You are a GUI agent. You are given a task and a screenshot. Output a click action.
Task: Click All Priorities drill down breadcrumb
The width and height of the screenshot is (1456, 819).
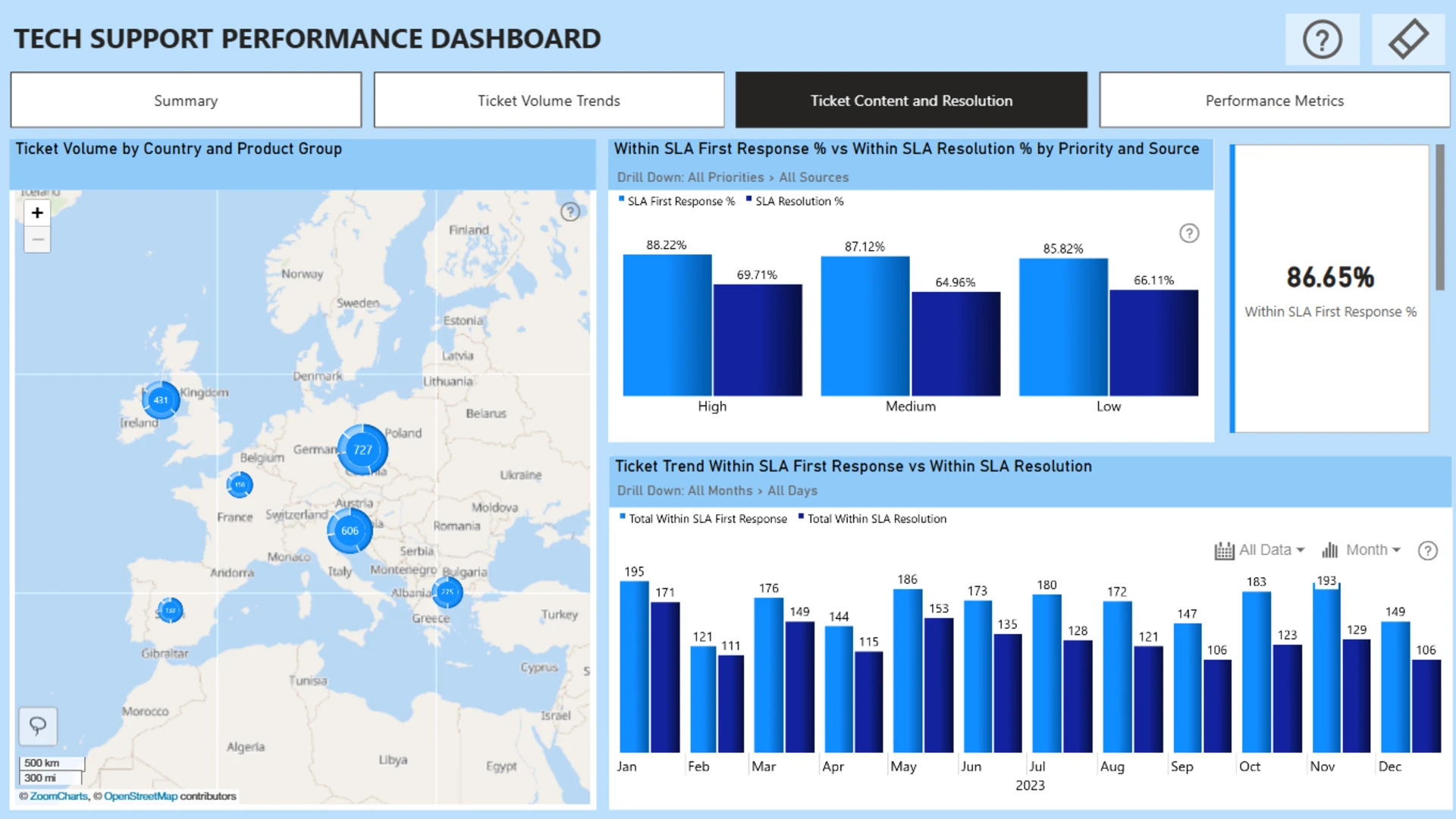click(725, 177)
